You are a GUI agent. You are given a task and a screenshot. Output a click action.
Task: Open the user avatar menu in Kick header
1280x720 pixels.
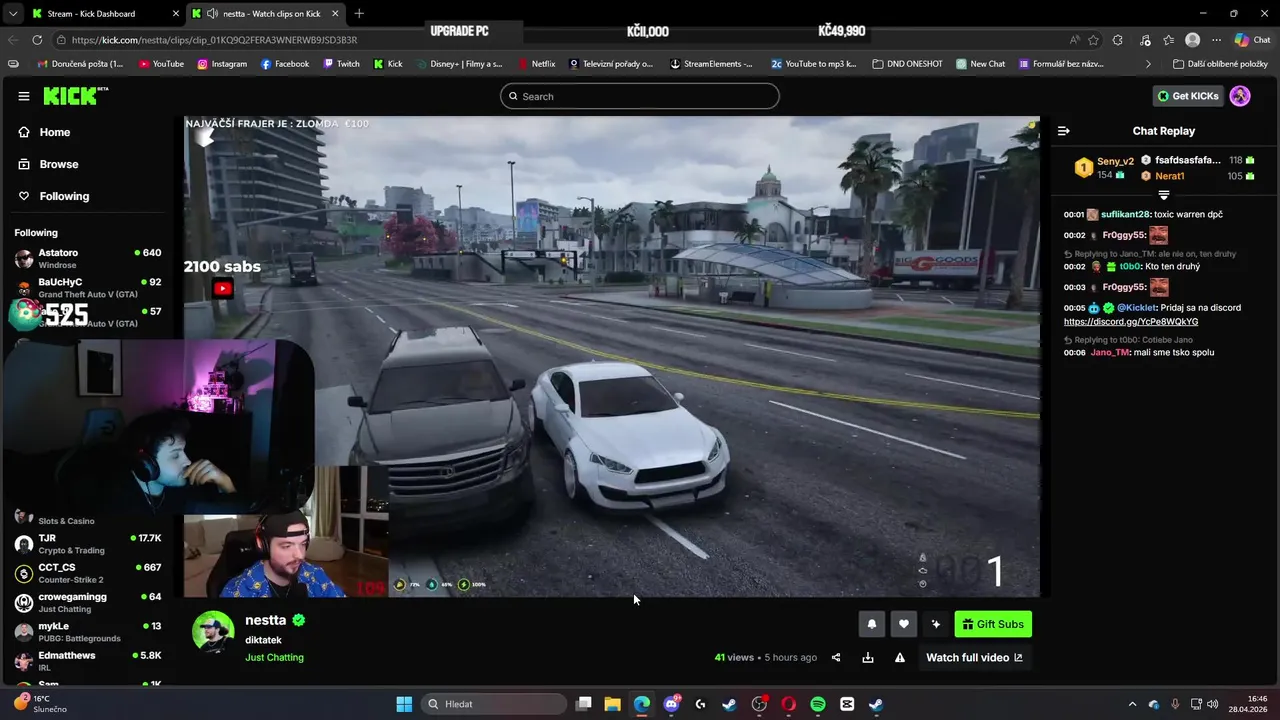[1240, 96]
